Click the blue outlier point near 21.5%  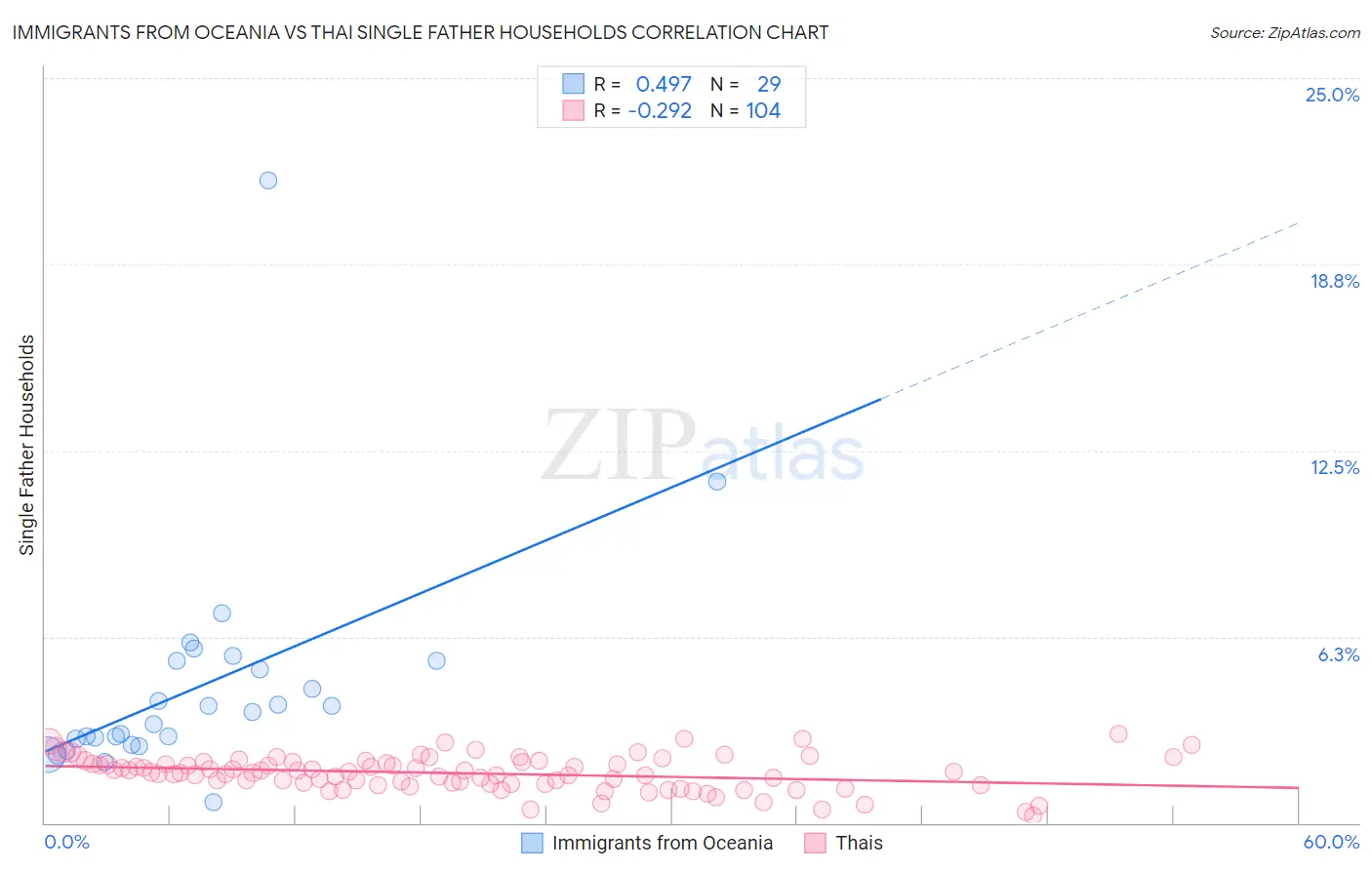pos(268,180)
